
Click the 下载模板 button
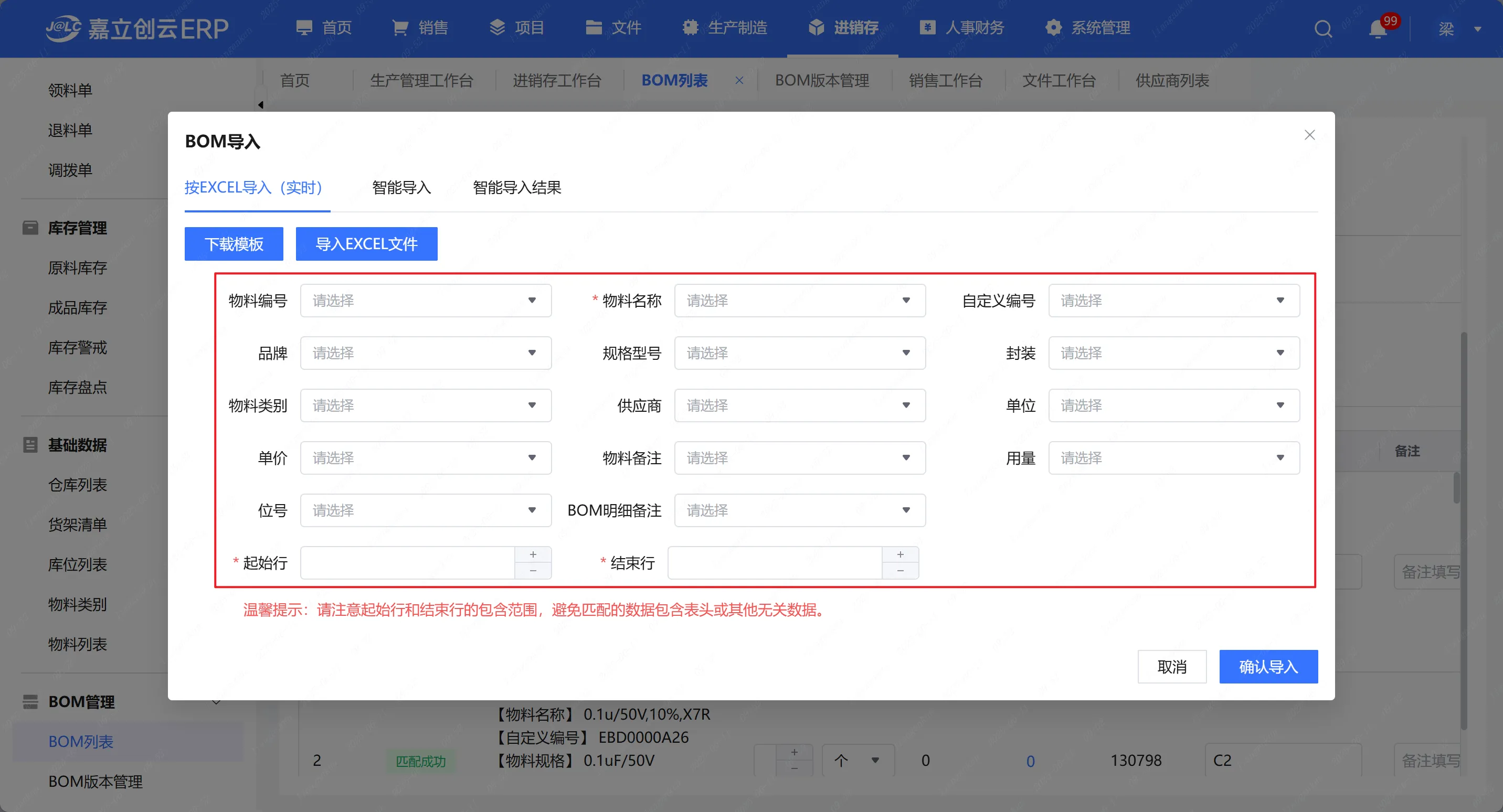(x=234, y=244)
